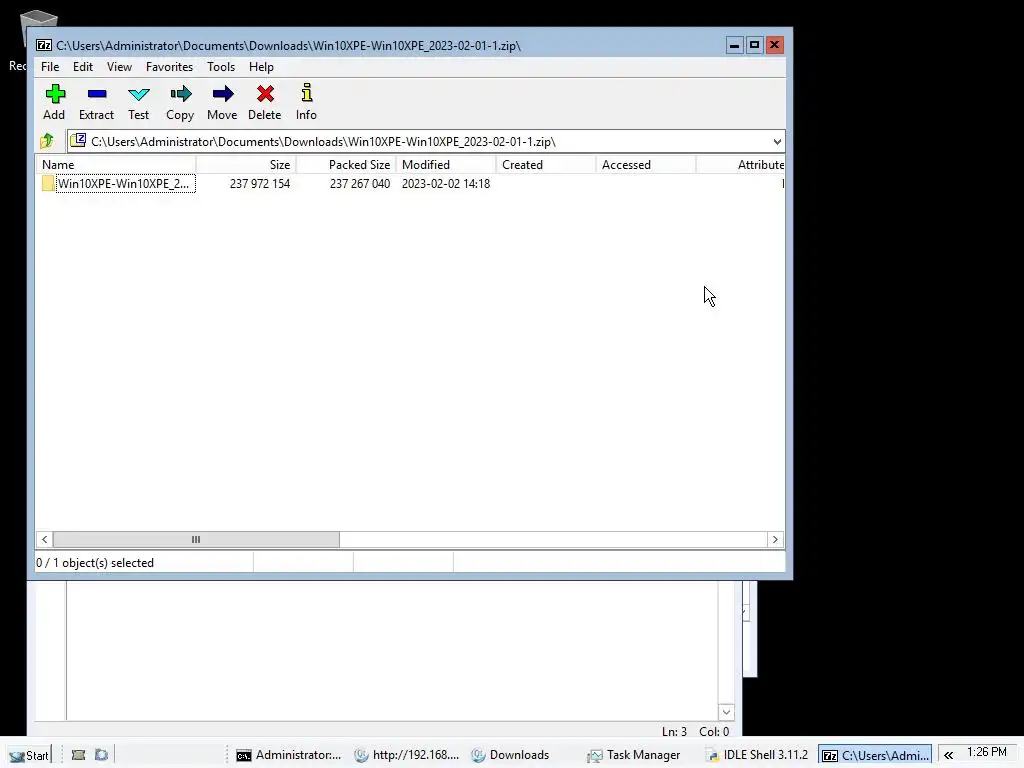Image resolution: width=1024 pixels, height=768 pixels.
Task: Expand hidden tray icons chevron
Action: click(x=948, y=755)
